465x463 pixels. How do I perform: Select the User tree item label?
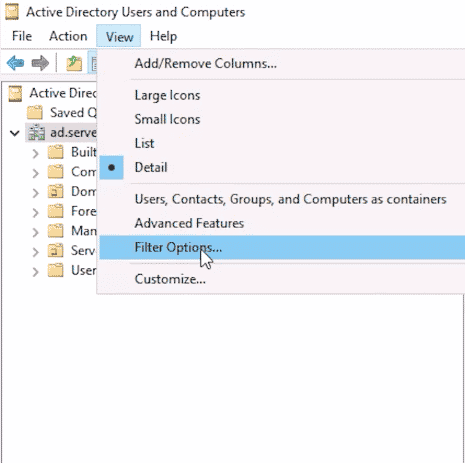84,270
